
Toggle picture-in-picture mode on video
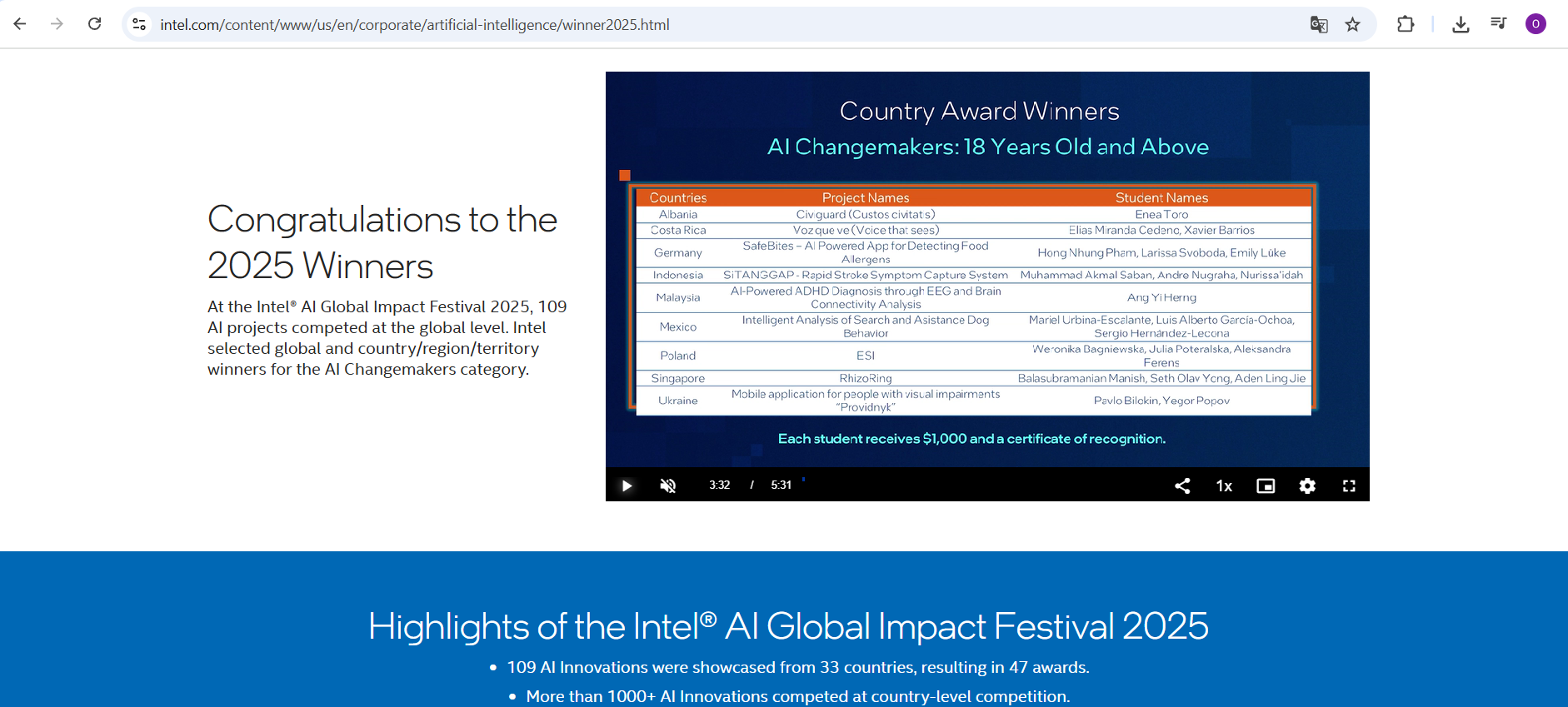[x=1266, y=485]
